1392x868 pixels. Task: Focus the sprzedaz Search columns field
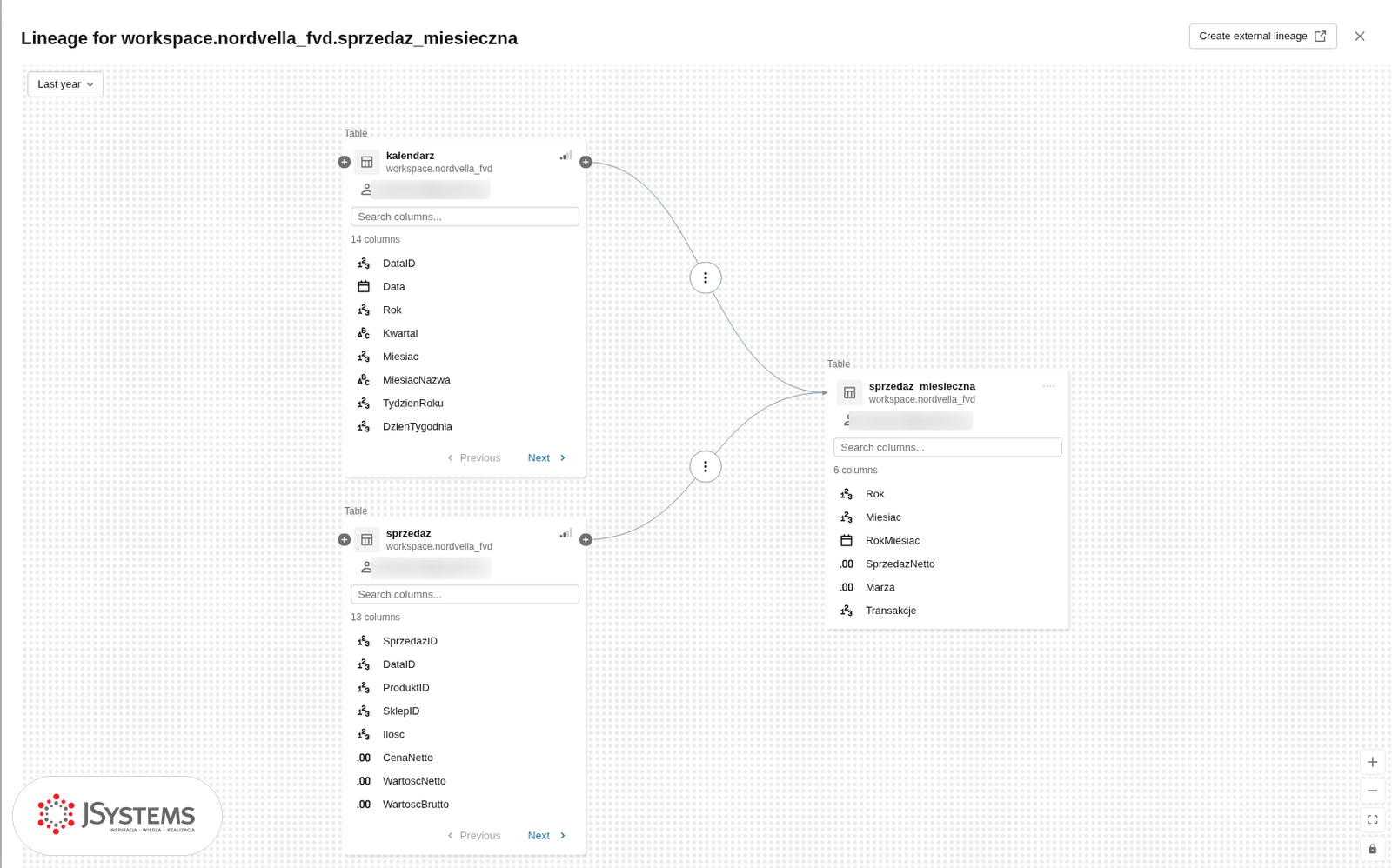(x=465, y=595)
